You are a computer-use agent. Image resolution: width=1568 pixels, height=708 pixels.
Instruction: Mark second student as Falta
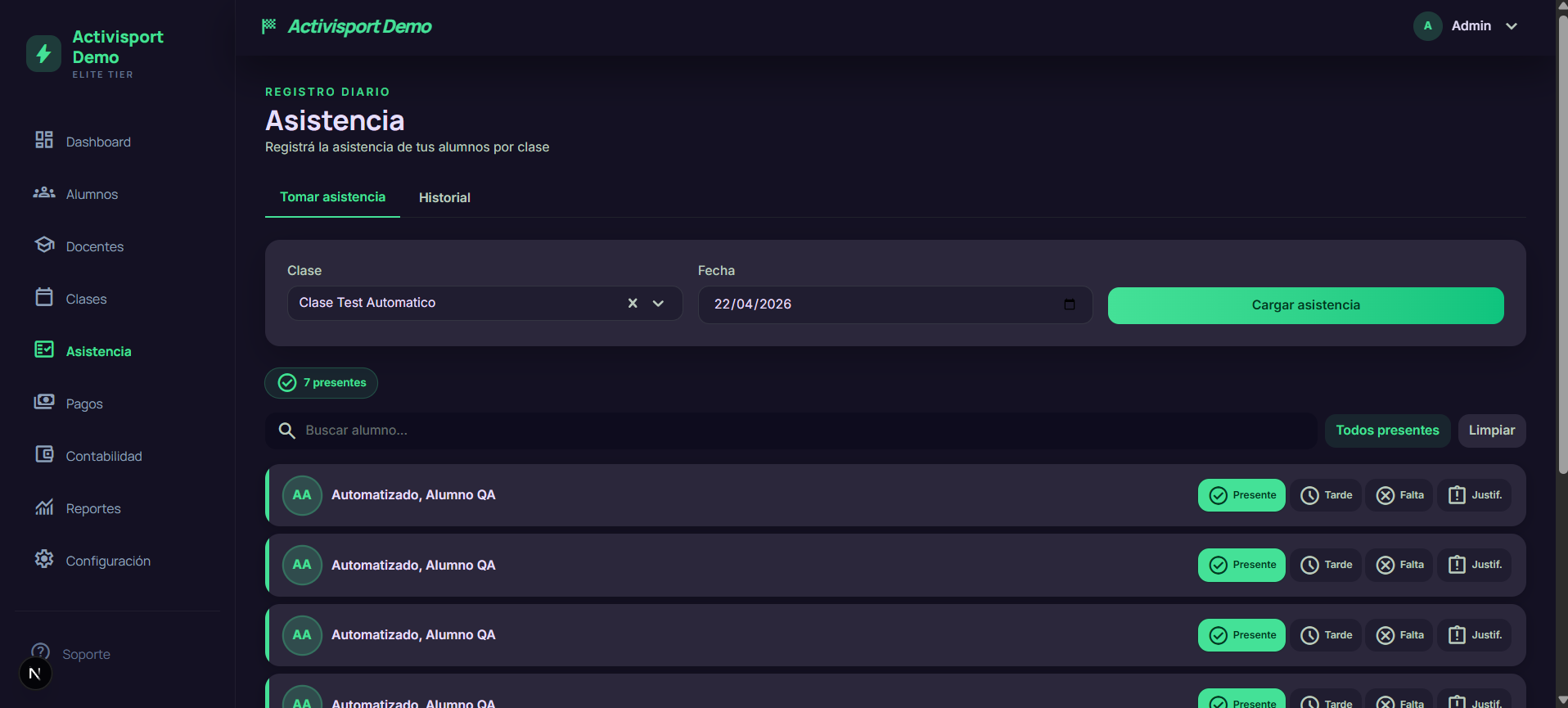tap(1399, 565)
